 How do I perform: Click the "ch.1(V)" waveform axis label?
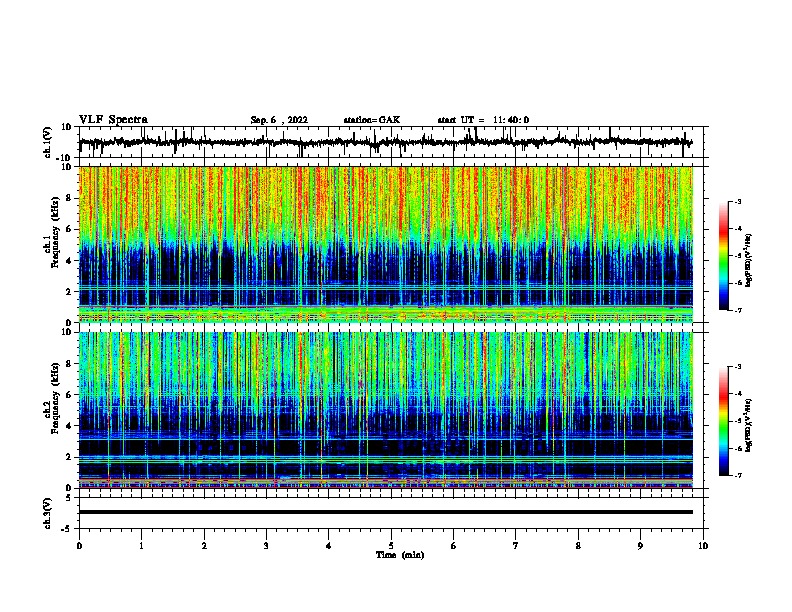pos(48,142)
